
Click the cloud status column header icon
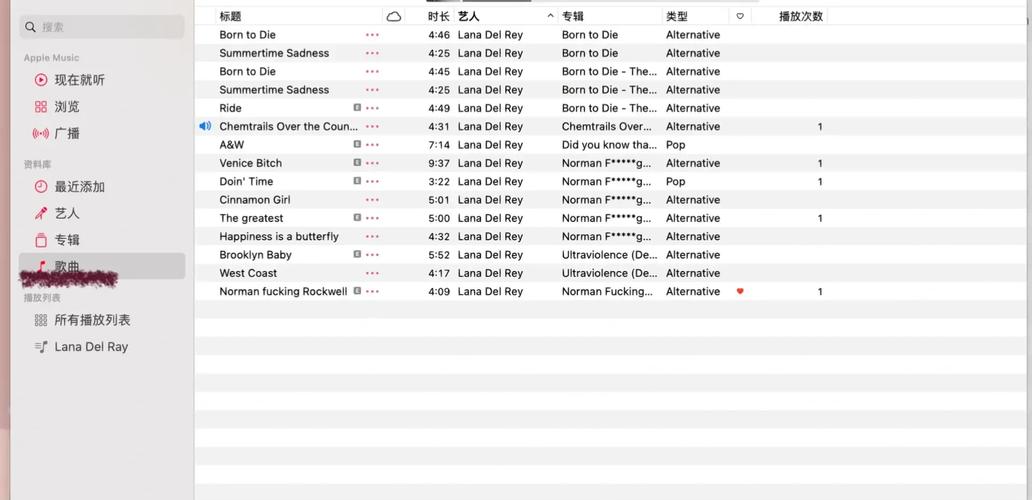coord(394,16)
